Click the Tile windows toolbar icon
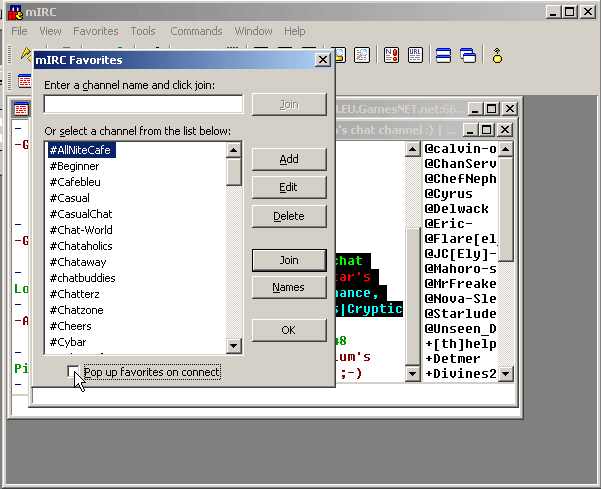Image resolution: width=601 pixels, height=489 pixels. click(443, 55)
